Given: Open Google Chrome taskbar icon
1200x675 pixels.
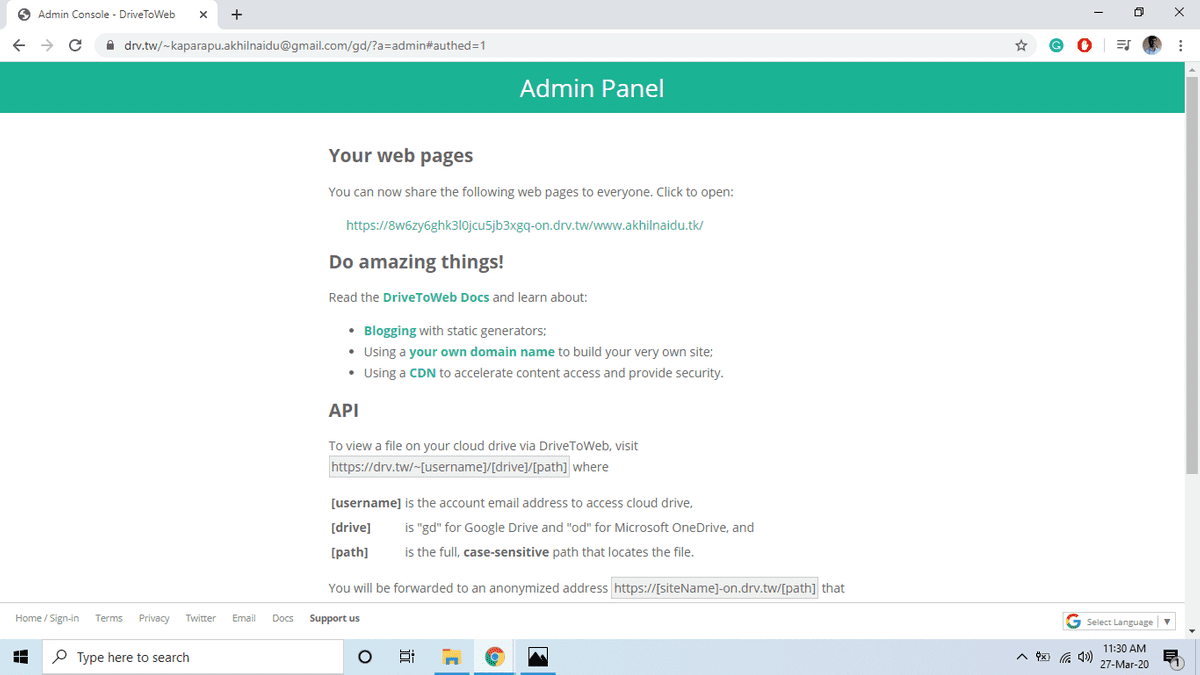Looking at the screenshot, I should (494, 657).
